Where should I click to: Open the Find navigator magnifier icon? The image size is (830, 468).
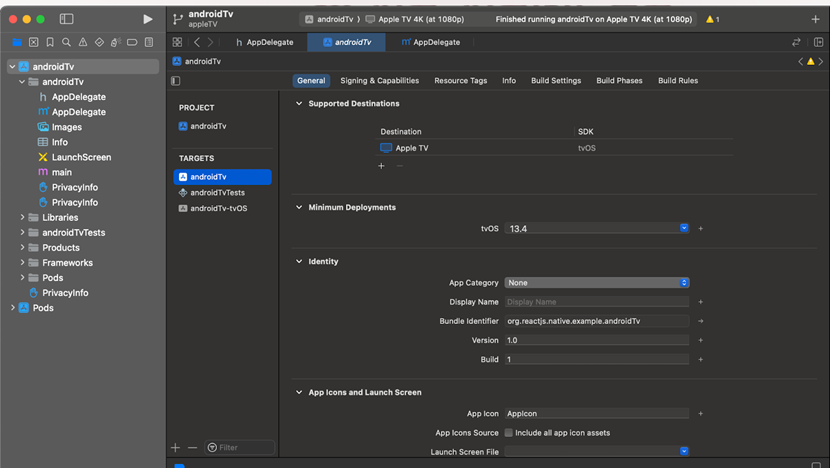coord(66,42)
